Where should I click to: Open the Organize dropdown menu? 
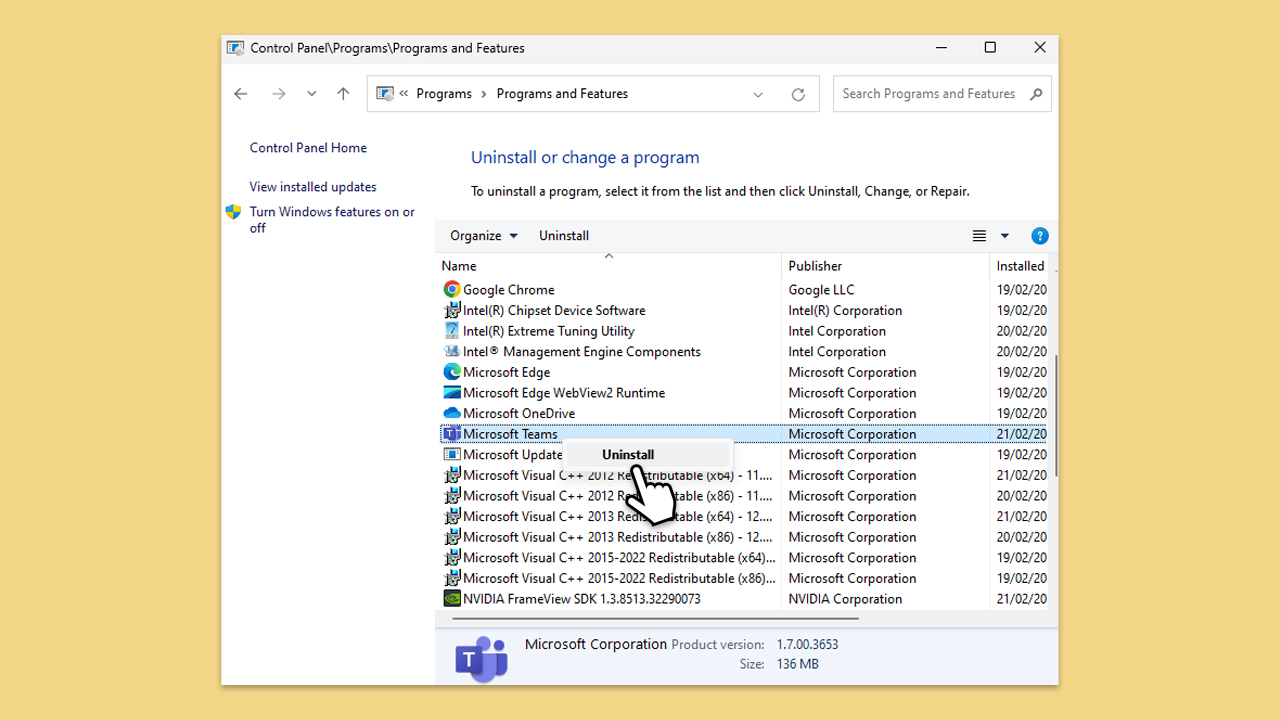coord(484,236)
